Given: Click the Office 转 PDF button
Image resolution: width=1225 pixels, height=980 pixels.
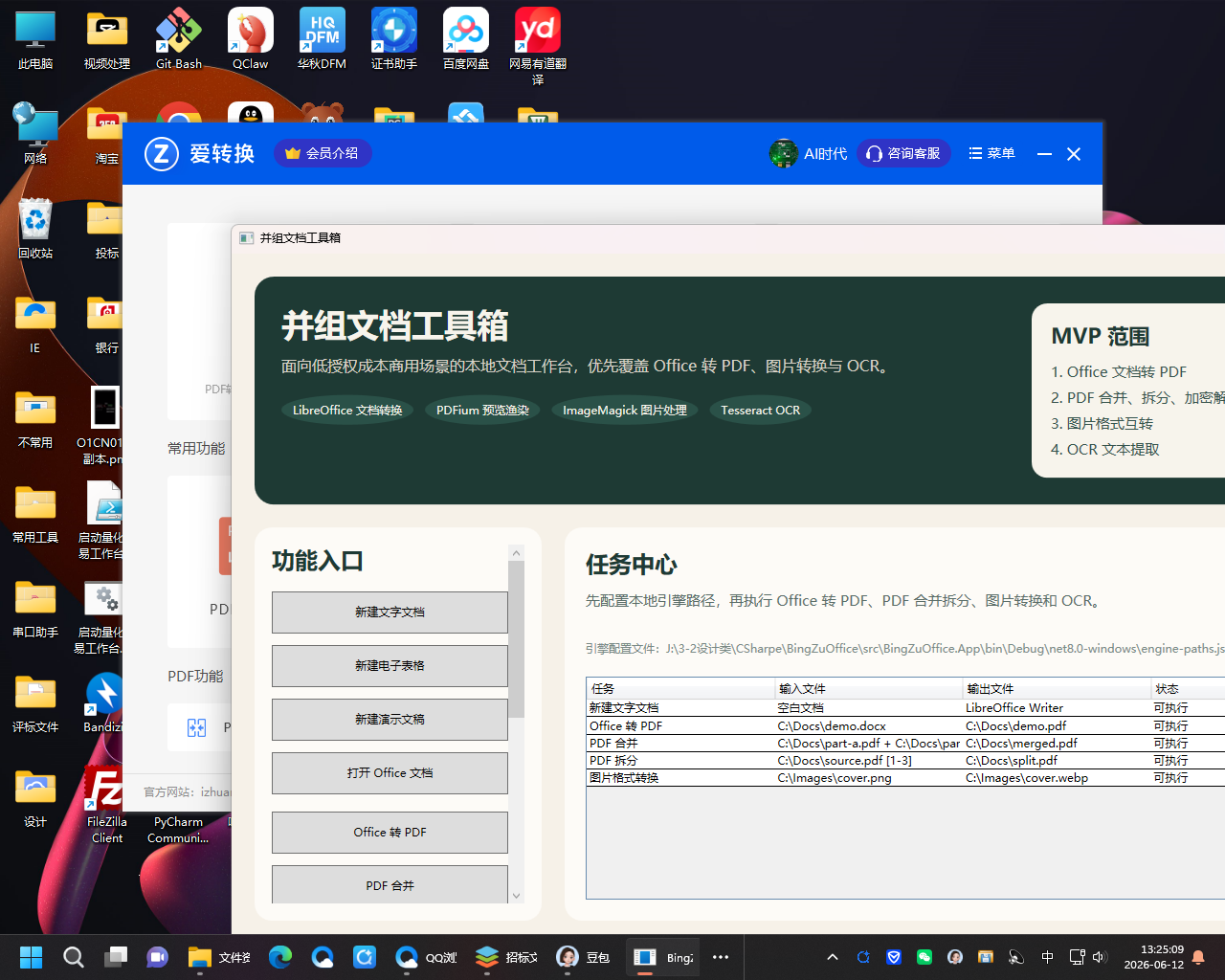Looking at the screenshot, I should (x=390, y=833).
